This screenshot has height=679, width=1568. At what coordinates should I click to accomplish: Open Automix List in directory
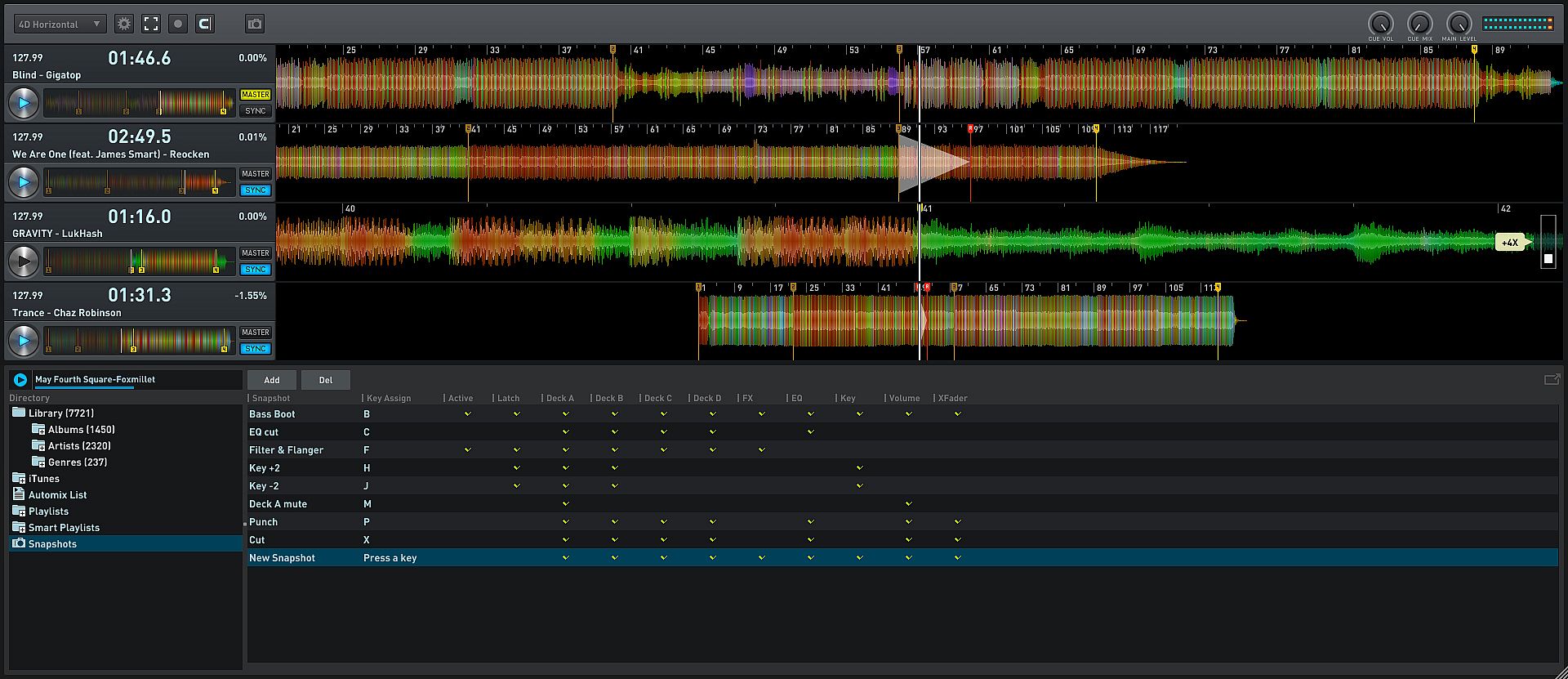(x=57, y=495)
